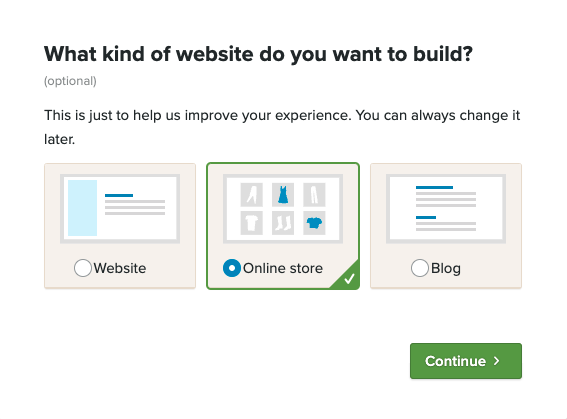Click the Online store preview thumbnail frame
Image resolution: width=567 pixels, height=419 pixels.
pos(283,209)
